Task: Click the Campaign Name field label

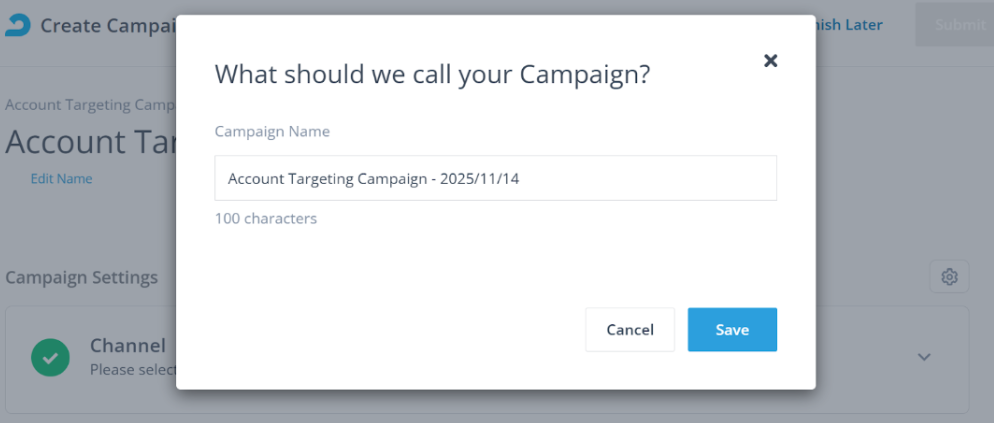Action: (272, 132)
